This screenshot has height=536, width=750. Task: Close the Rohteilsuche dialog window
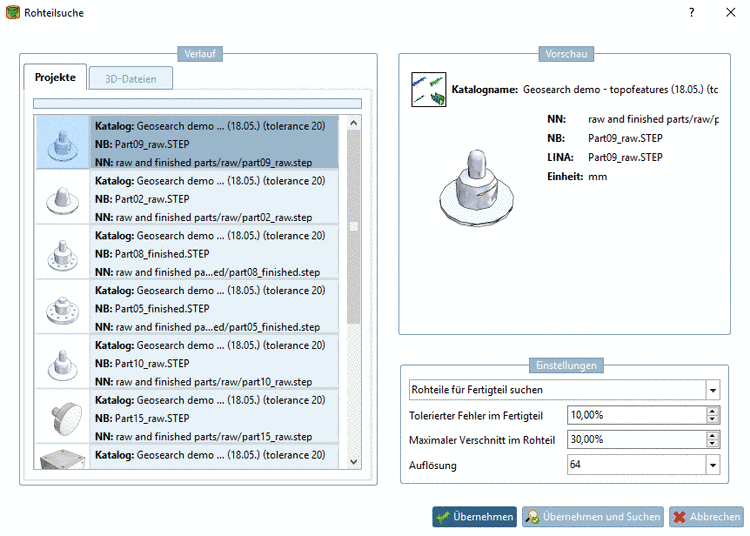(x=730, y=12)
